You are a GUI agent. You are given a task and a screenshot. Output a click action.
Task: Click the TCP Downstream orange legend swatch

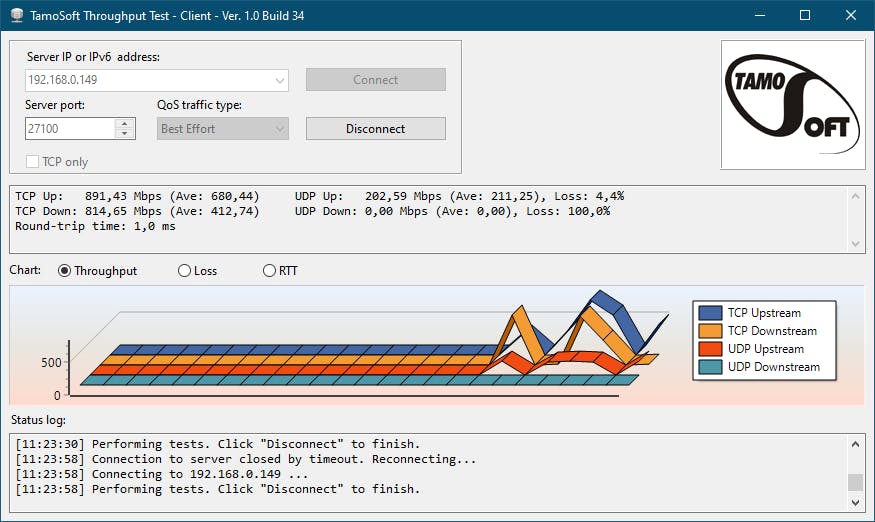tap(710, 331)
